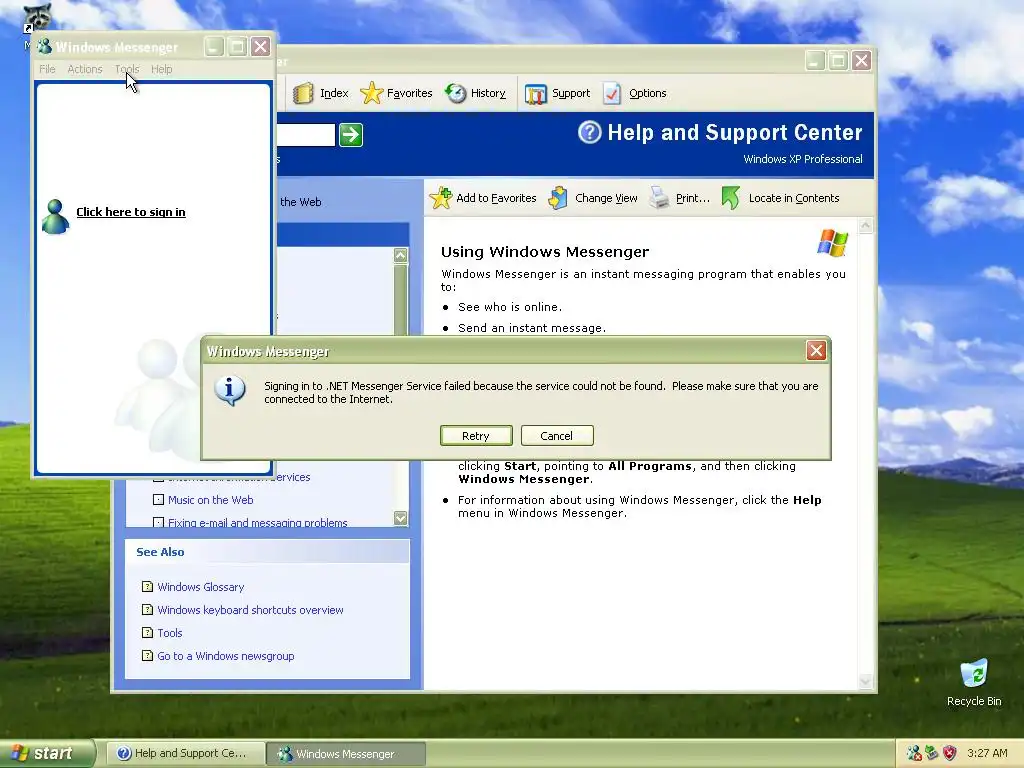Click the Windows flag logo in help article
The image size is (1024, 768).
pyautogui.click(x=832, y=243)
